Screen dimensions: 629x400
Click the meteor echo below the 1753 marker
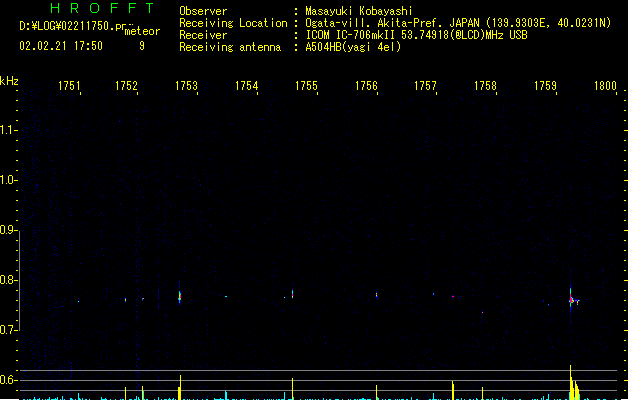[180, 297]
